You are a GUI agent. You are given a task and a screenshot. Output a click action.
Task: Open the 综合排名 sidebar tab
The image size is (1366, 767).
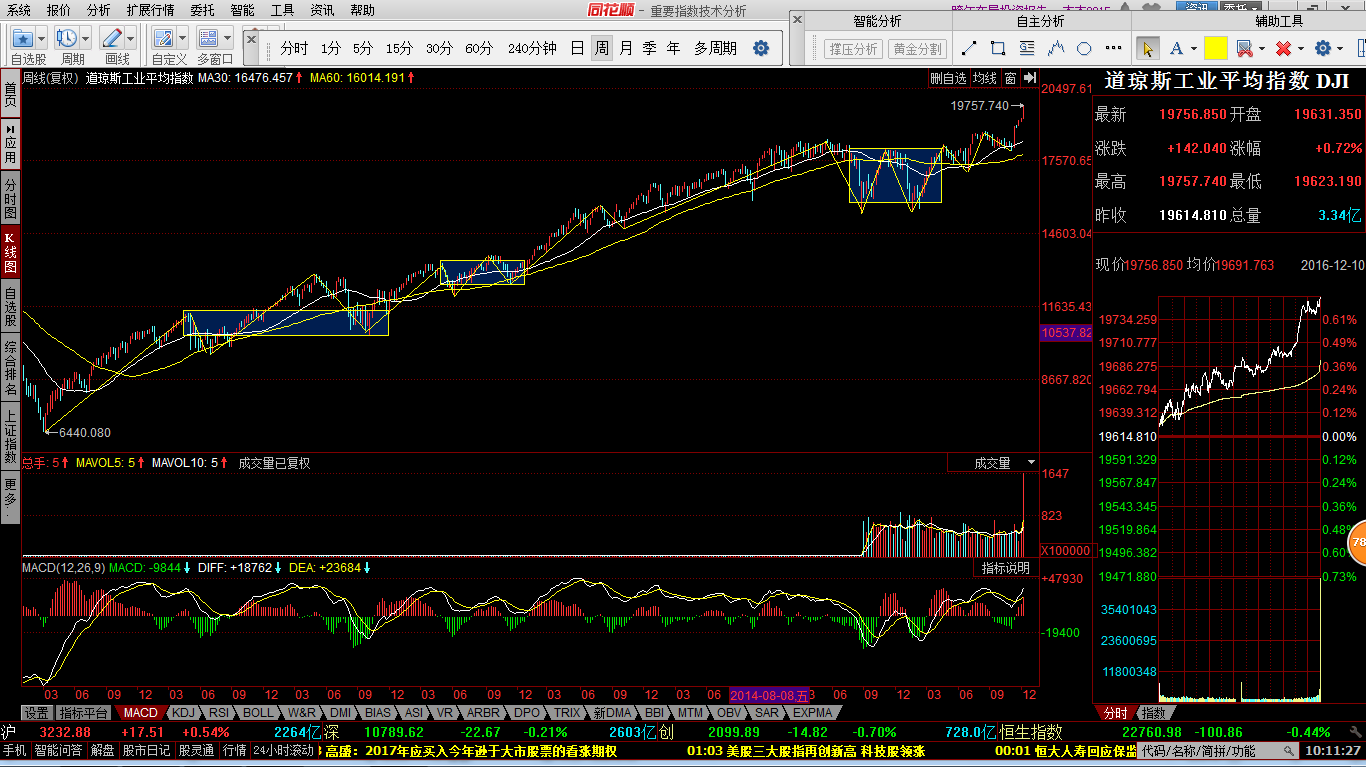click(10, 367)
